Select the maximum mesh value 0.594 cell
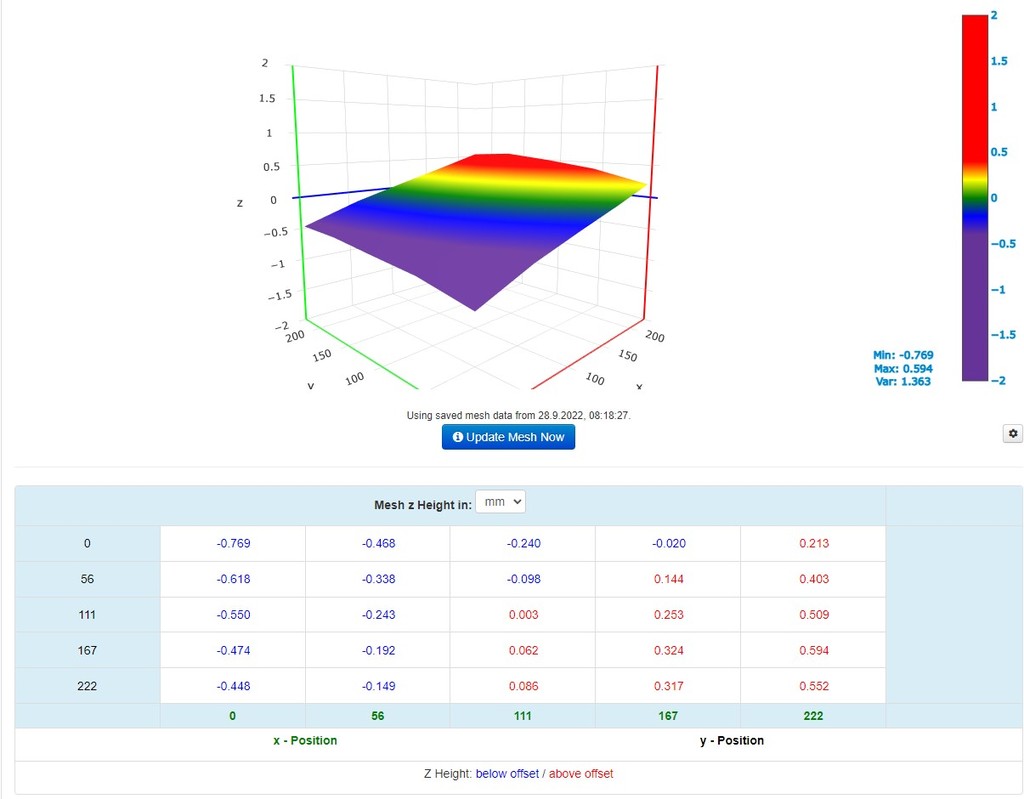Image resolution: width=1024 pixels, height=799 pixels. (812, 650)
